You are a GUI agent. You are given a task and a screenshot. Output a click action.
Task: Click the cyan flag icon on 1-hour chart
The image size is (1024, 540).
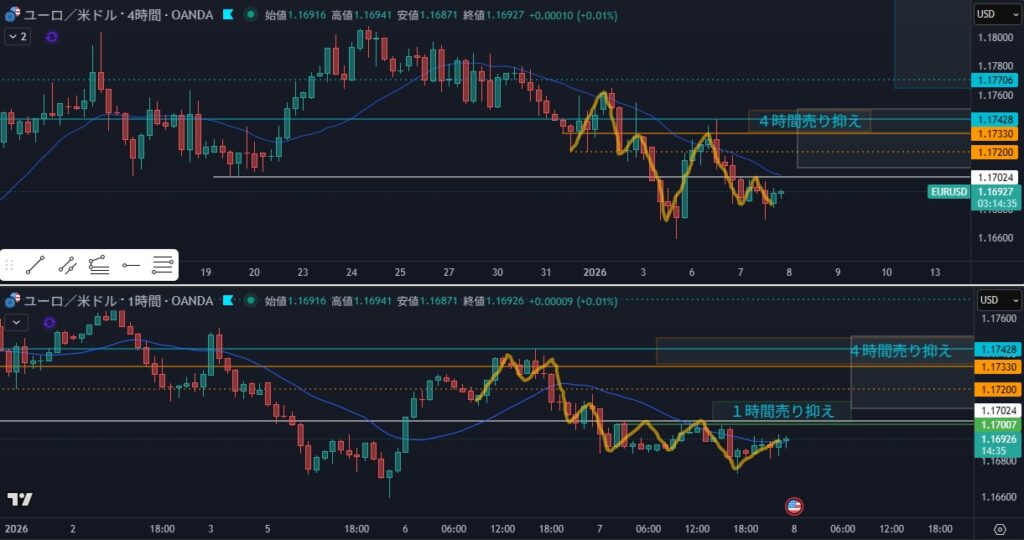pos(228,300)
